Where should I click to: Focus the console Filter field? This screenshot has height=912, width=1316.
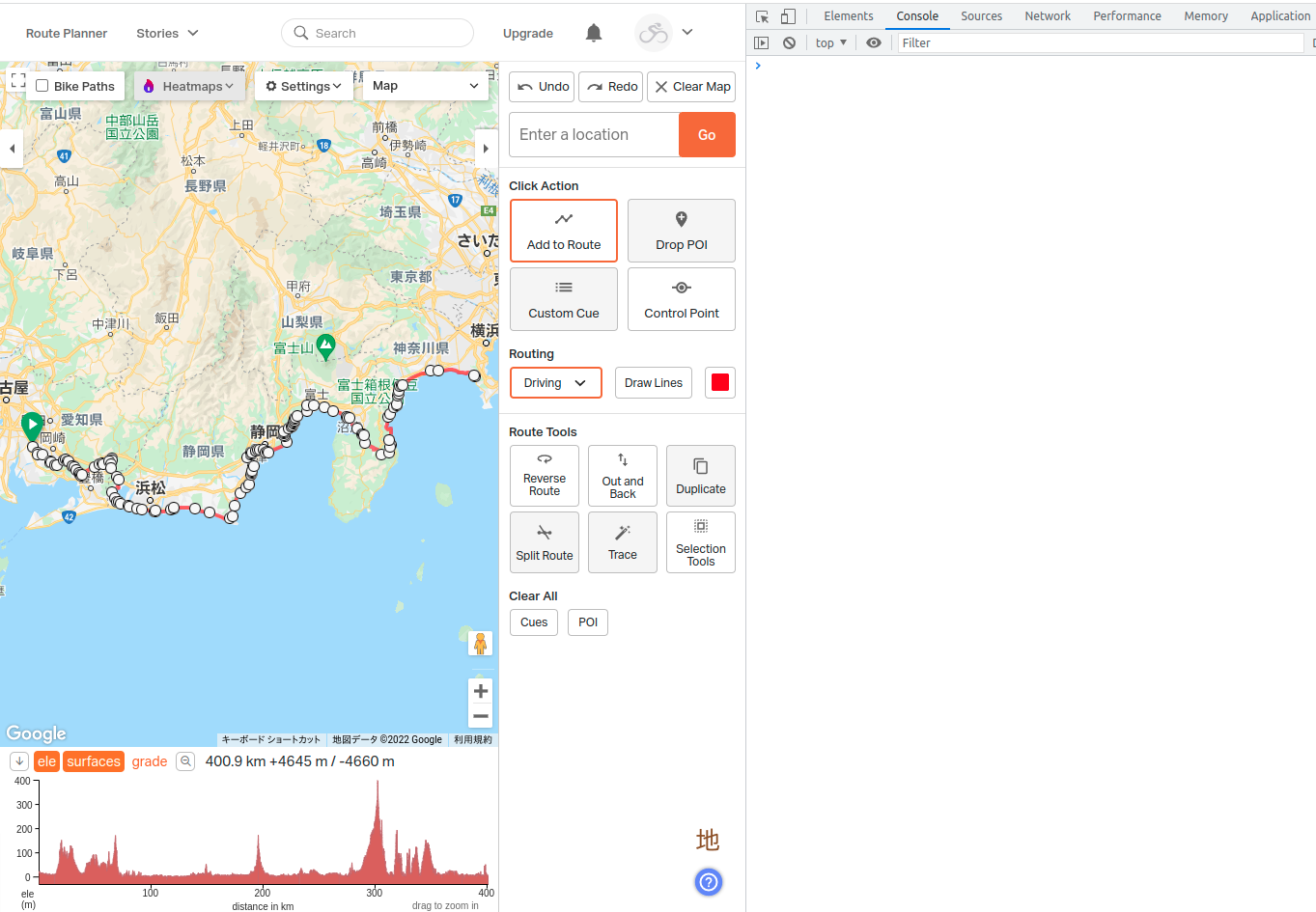pos(1101,43)
